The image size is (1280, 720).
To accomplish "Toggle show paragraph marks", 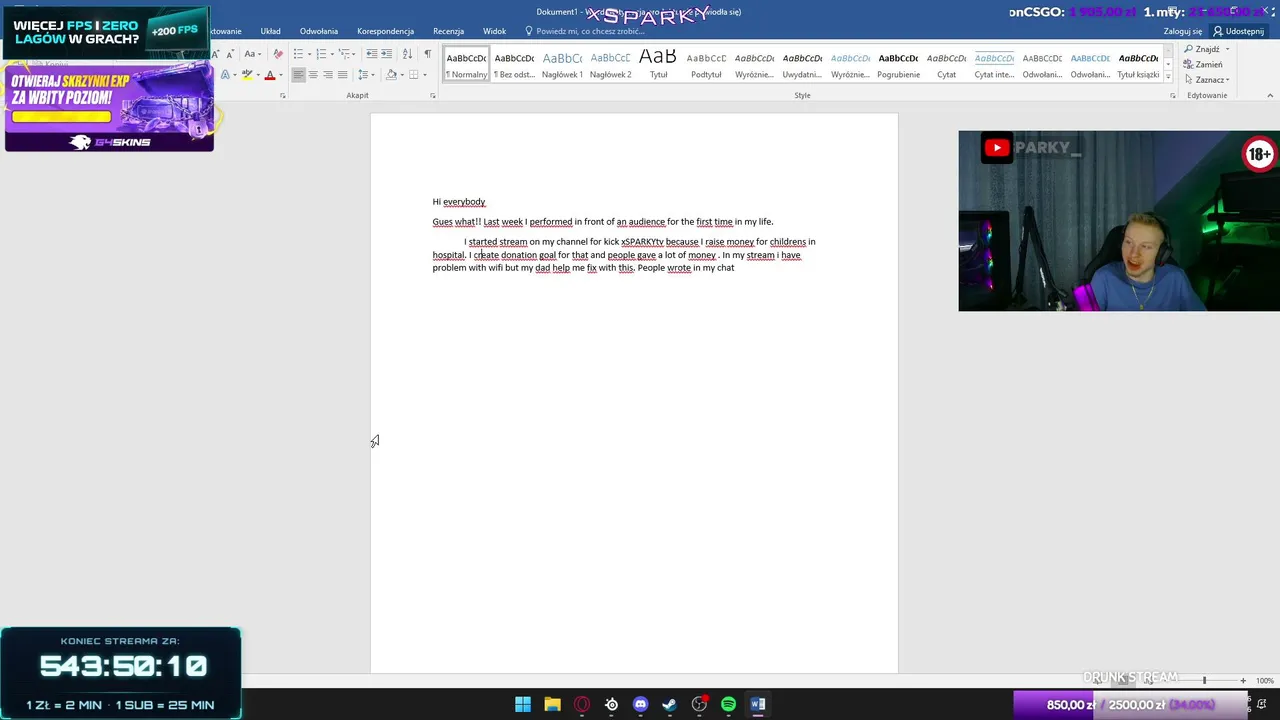I will 428,54.
